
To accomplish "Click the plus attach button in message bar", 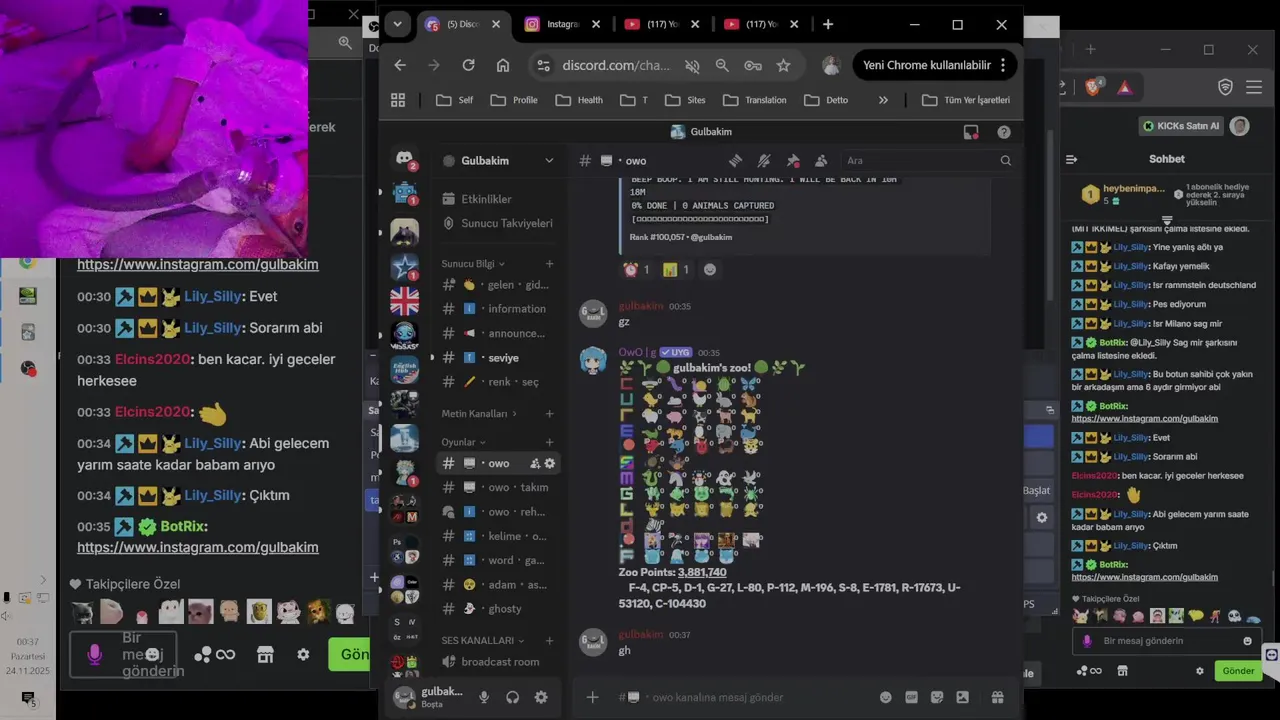I will (x=592, y=697).
